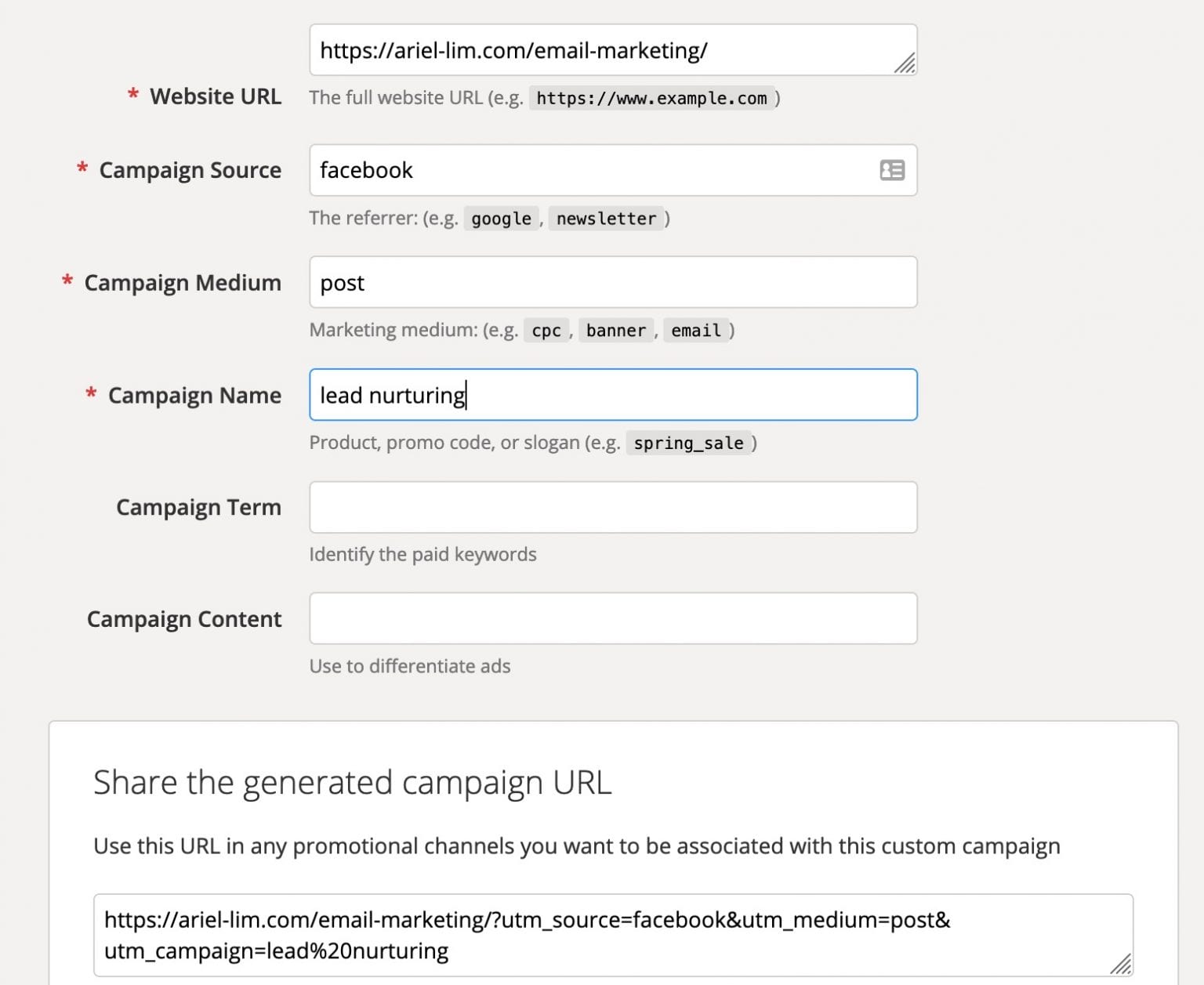Click the spring_sale example under Campaign Name
Image resolution: width=1204 pixels, height=985 pixels.
[x=688, y=444]
